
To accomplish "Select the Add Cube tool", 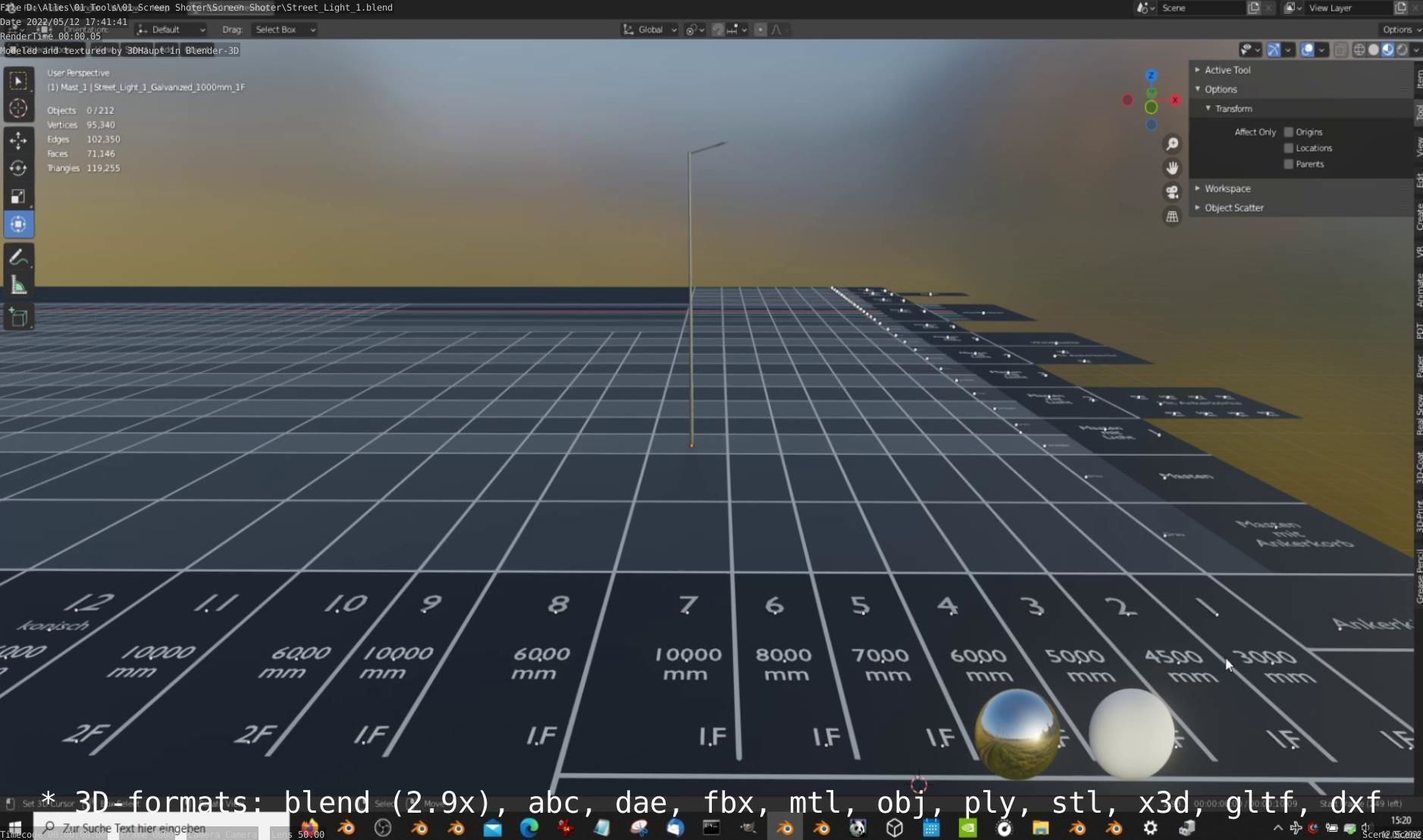I will click(19, 318).
